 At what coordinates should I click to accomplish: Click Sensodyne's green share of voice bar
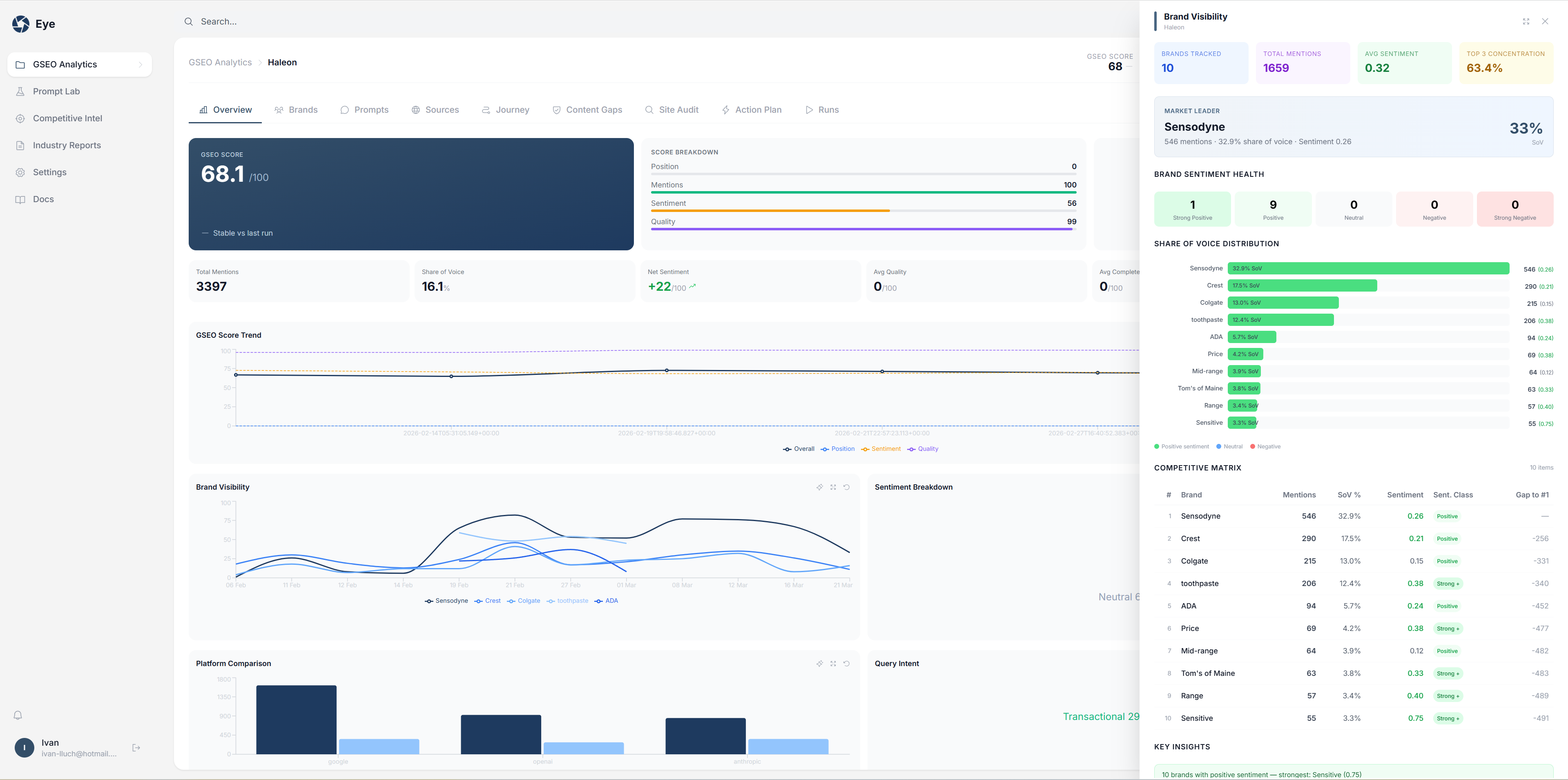(1368, 268)
